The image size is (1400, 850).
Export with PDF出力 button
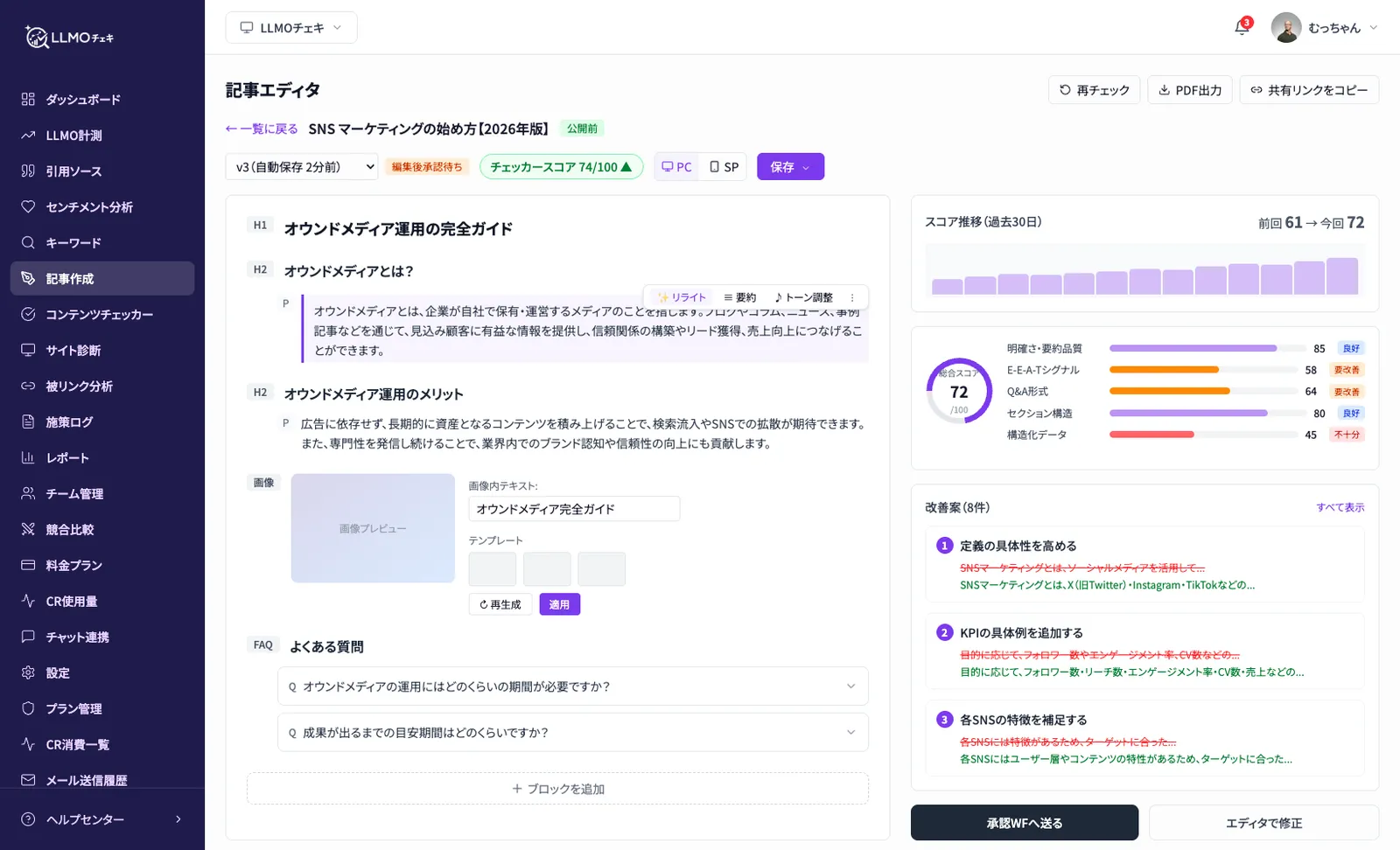(1190, 90)
